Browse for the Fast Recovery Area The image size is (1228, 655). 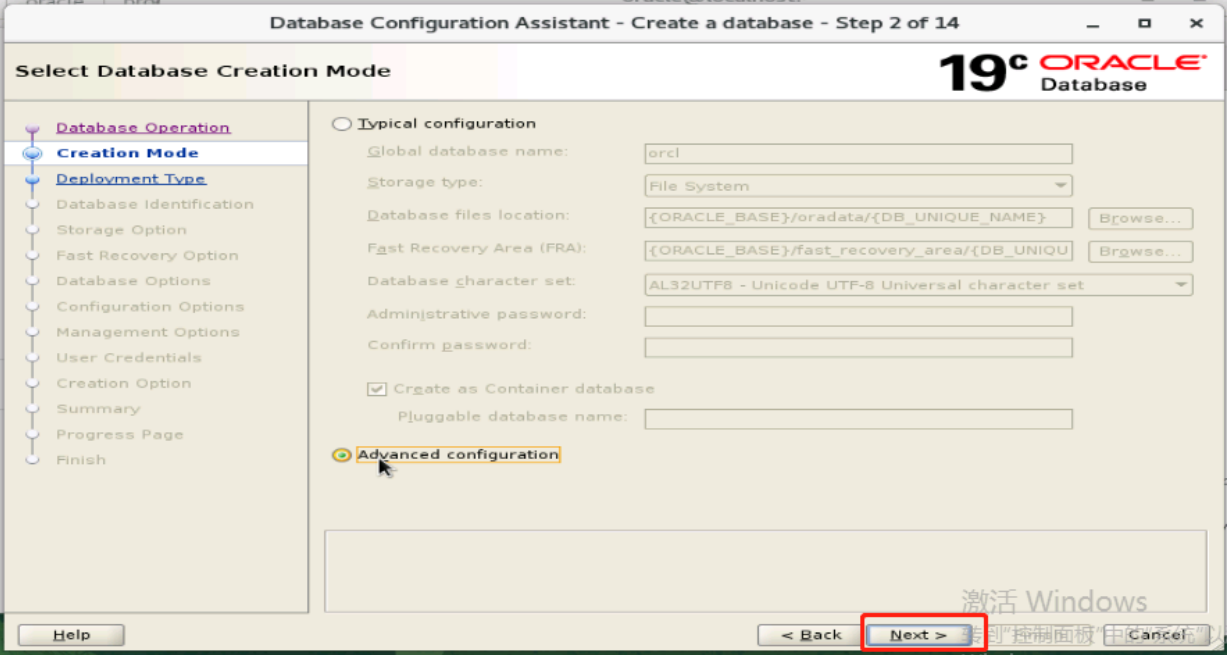1140,251
